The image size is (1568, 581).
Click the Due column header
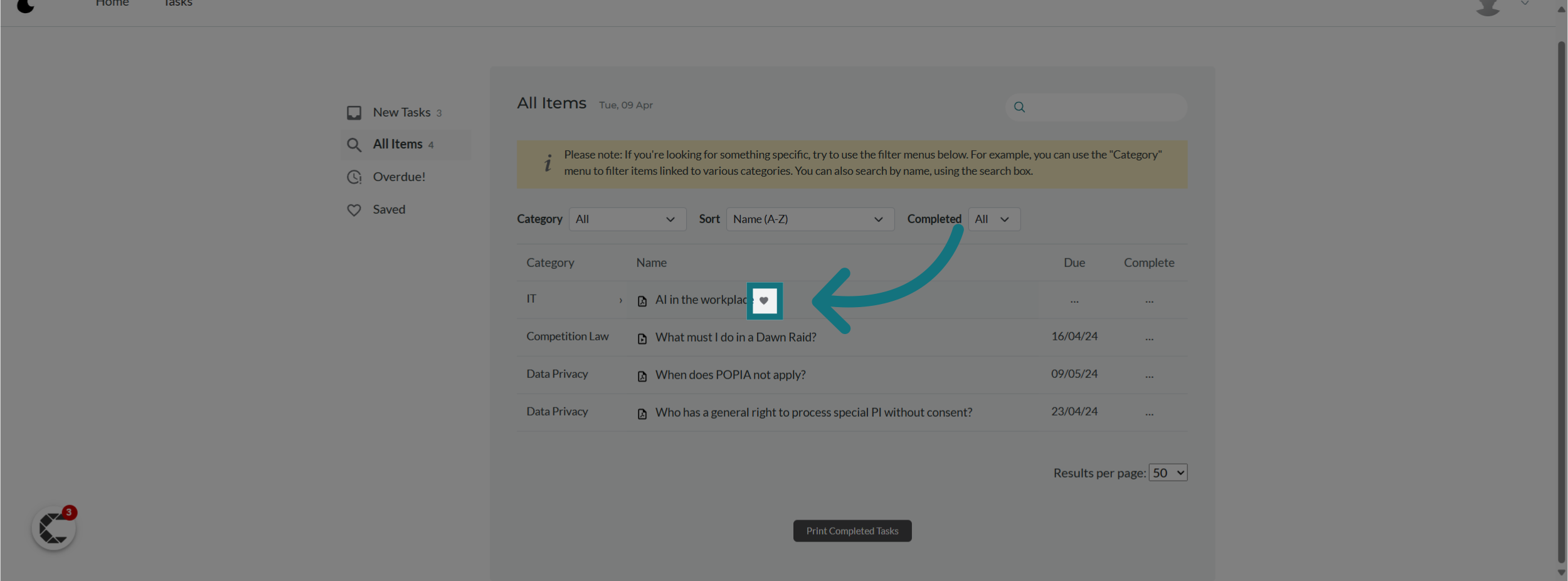tap(1074, 263)
